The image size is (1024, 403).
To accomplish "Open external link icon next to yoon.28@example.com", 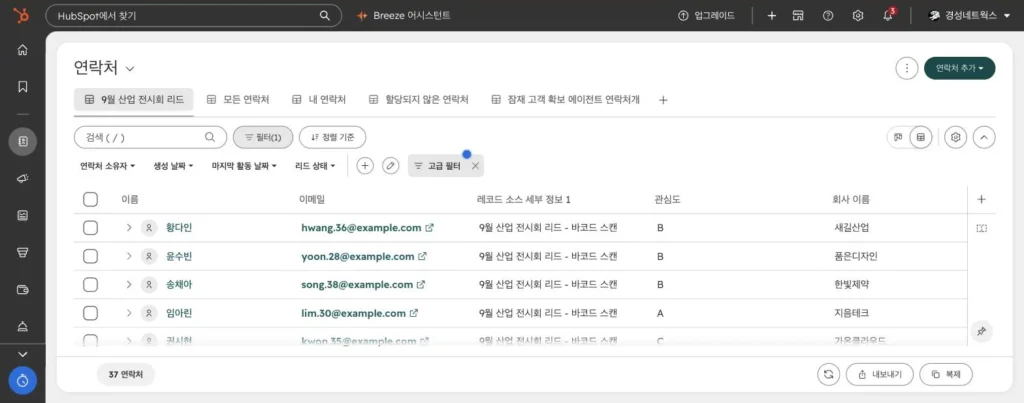I will (423, 257).
